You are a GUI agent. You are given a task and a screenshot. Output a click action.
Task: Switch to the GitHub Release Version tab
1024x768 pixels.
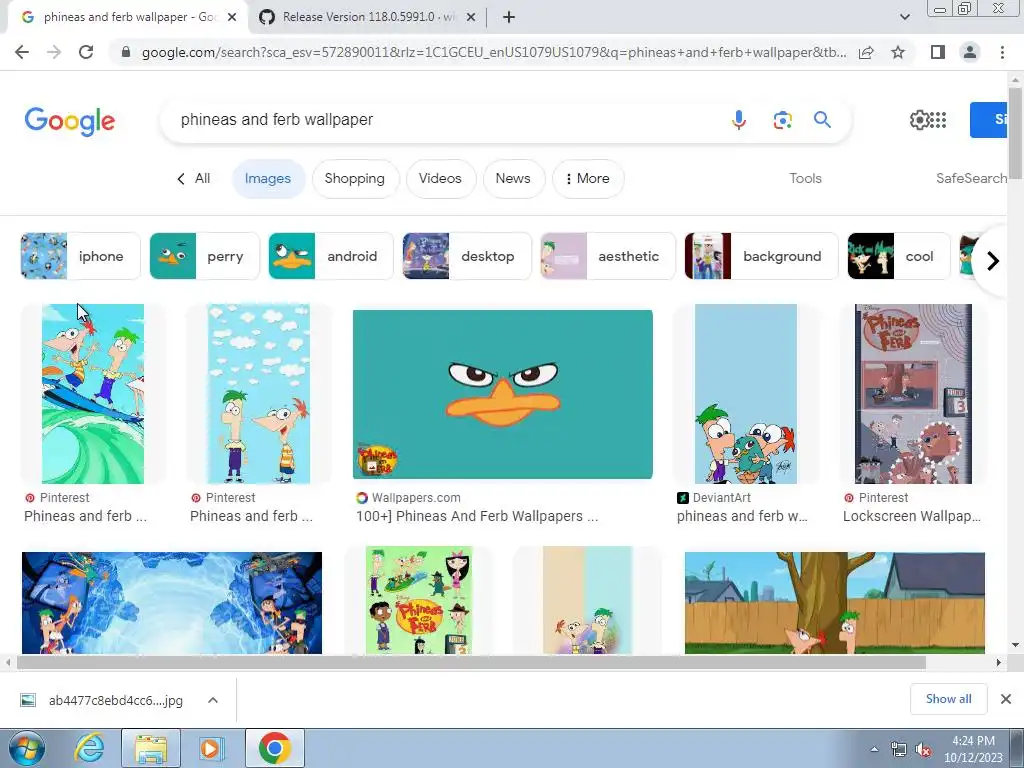[x=367, y=17]
